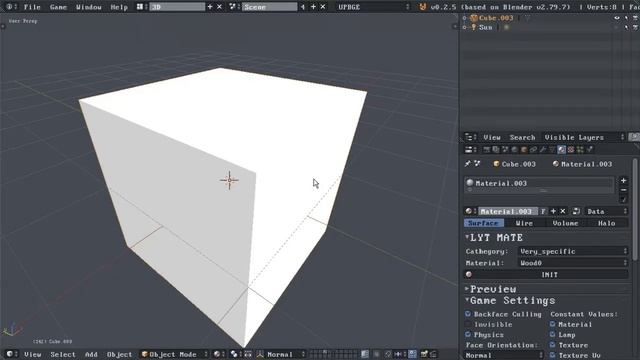Open the Object Mode dropdown
Screen dimensions: 640x360
coord(174,354)
